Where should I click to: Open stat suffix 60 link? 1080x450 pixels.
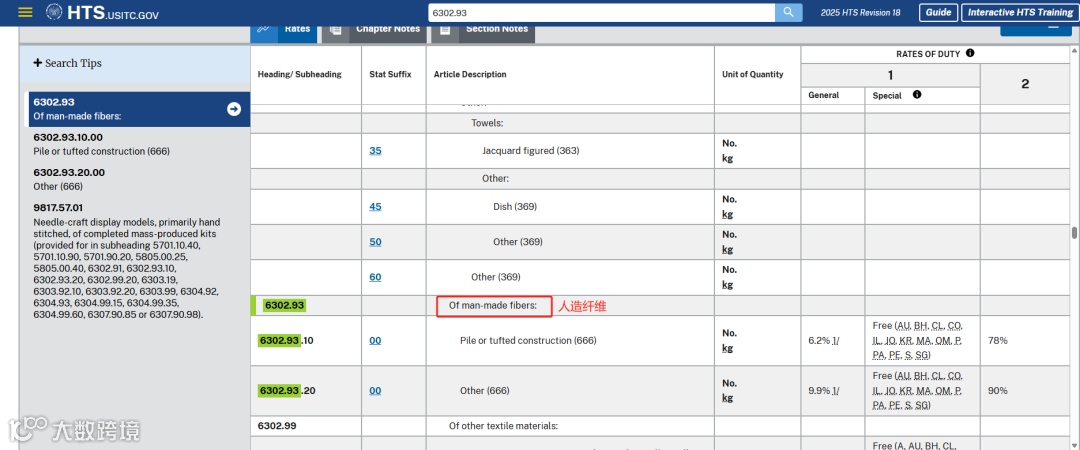point(375,277)
